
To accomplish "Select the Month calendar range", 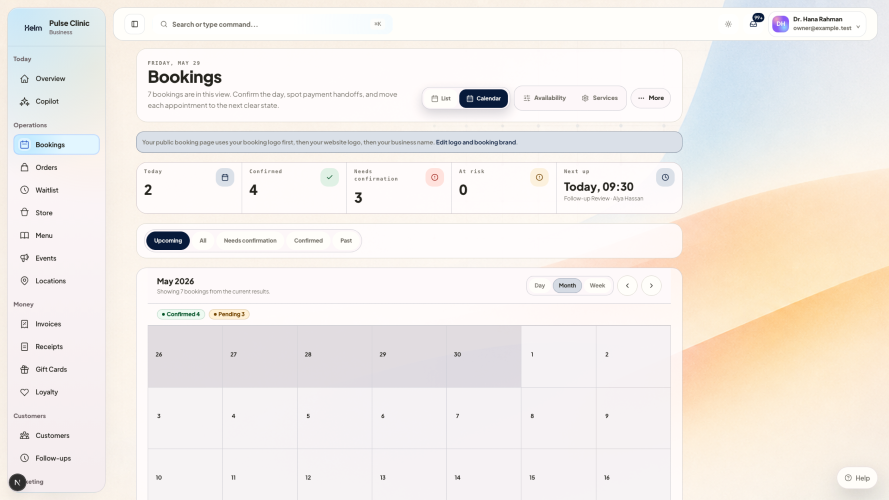I will (567, 286).
